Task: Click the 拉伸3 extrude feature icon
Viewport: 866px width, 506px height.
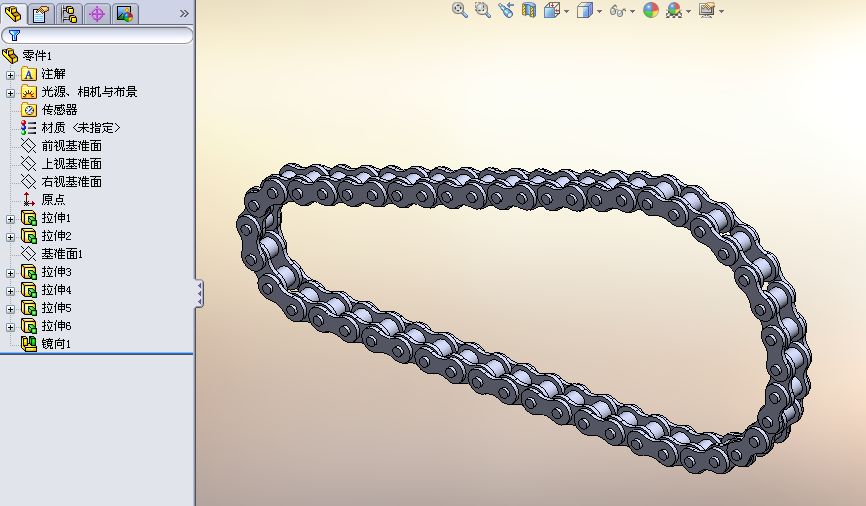Action: 29,272
